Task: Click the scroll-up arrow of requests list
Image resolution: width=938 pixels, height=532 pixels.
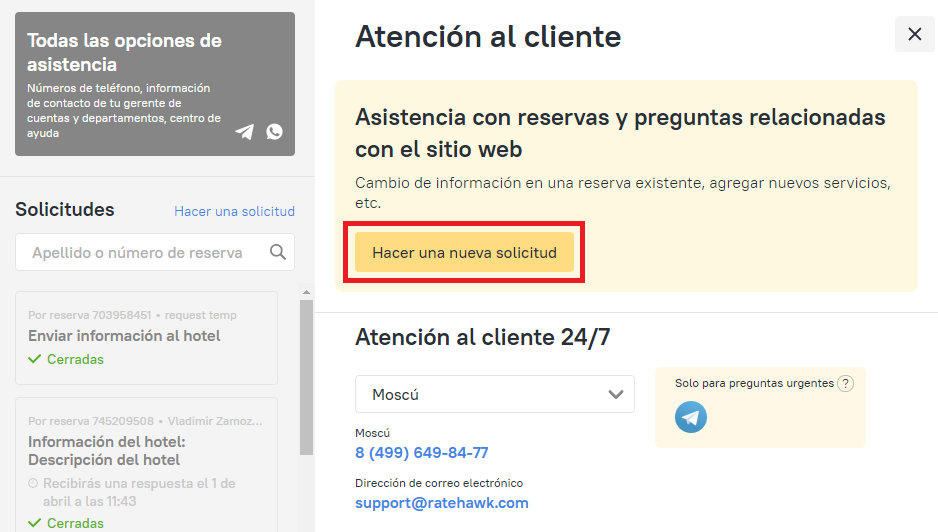Action: pyautogui.click(x=306, y=292)
